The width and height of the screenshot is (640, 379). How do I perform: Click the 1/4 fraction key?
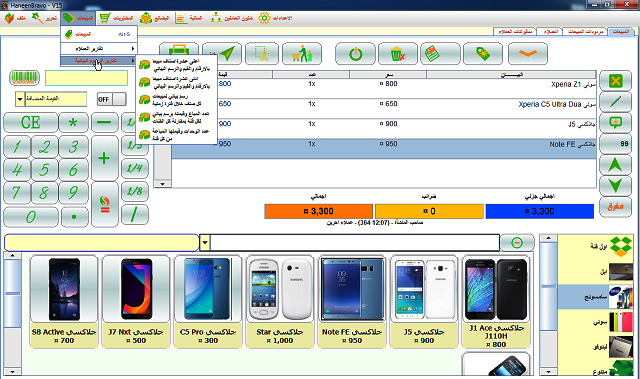click(135, 168)
